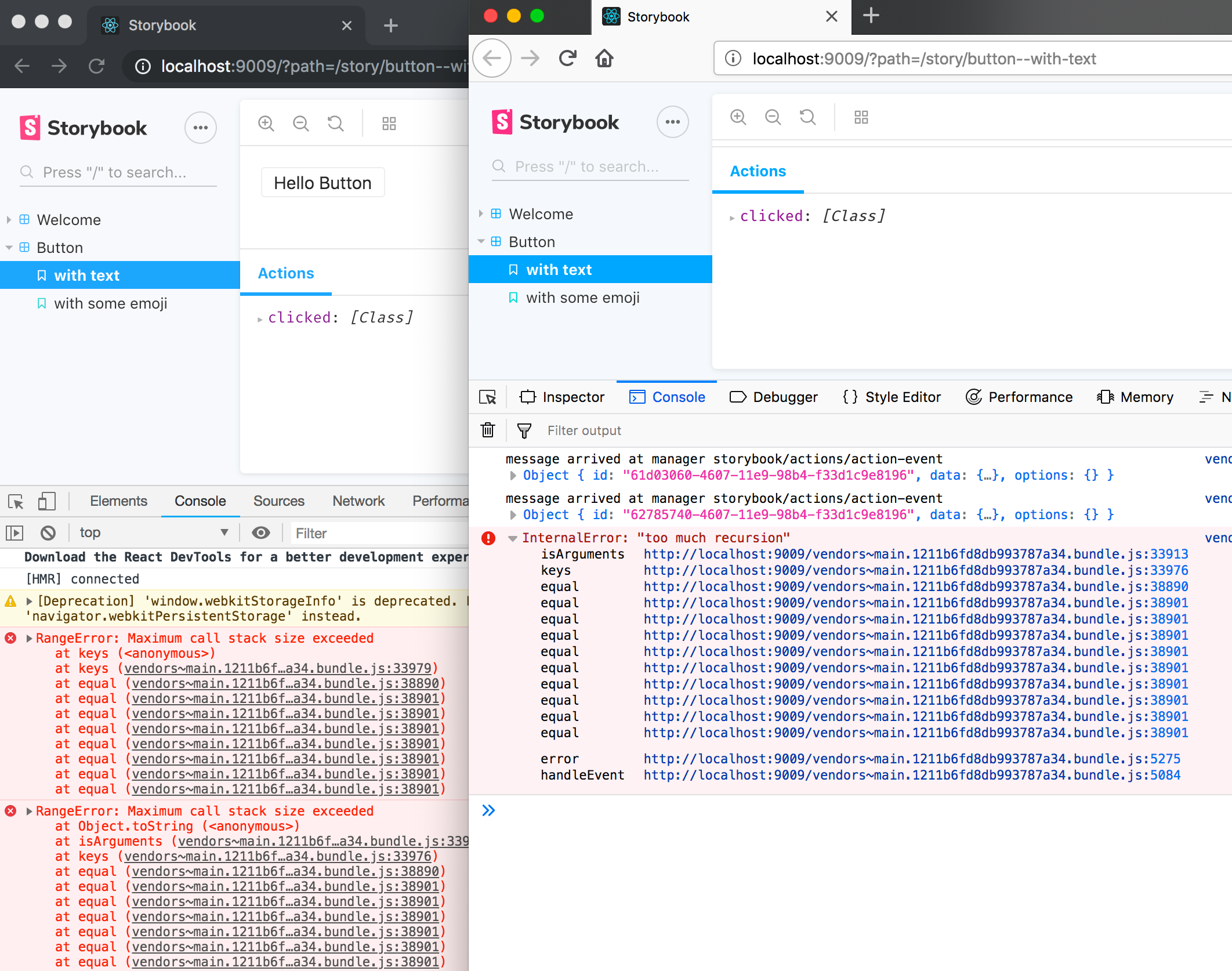Collapse the InternalError stack trace in Firefox
The height and width of the screenshot is (971, 1232).
512,538
